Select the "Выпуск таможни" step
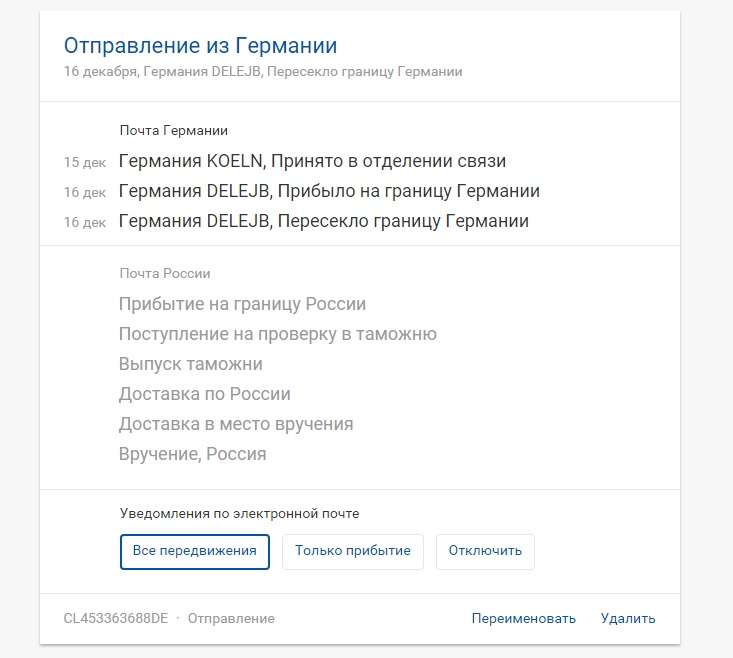733x658 pixels. [190, 364]
